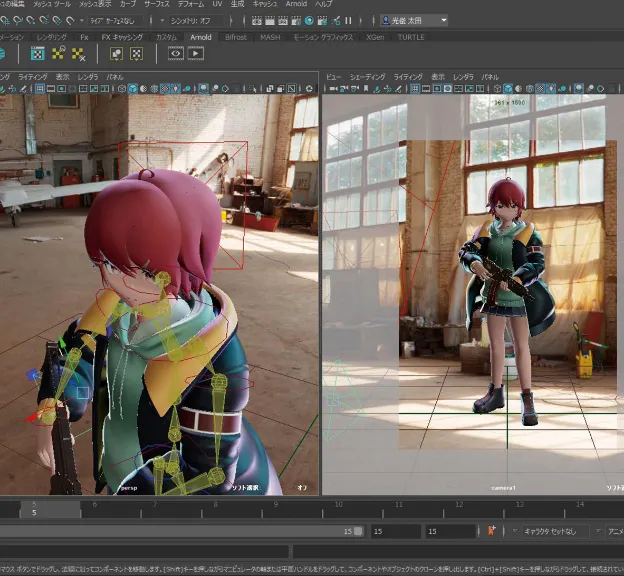
Task: Toggle textured display in left viewport
Action: click(165, 89)
